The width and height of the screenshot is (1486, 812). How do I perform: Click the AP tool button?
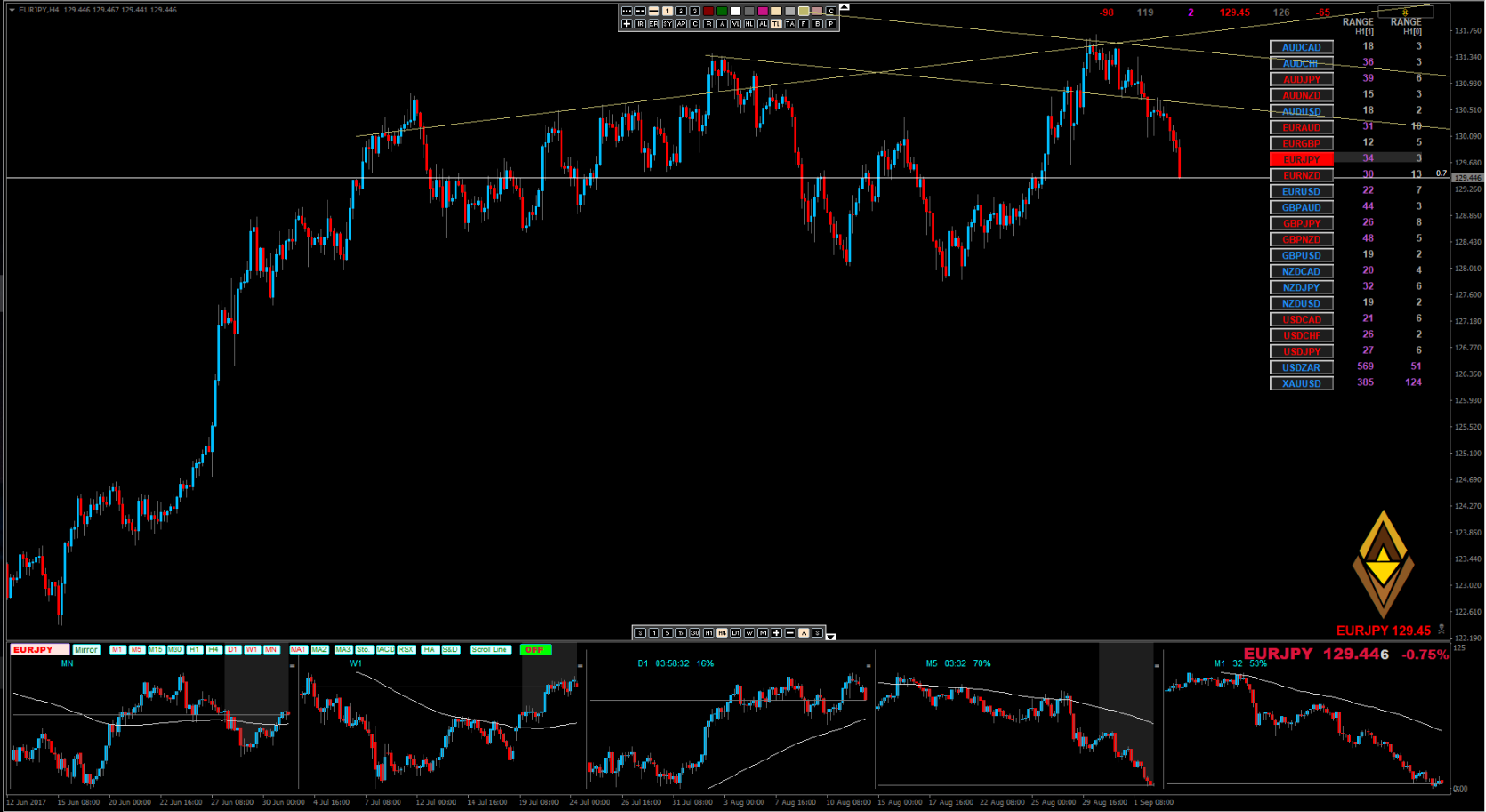(681, 24)
